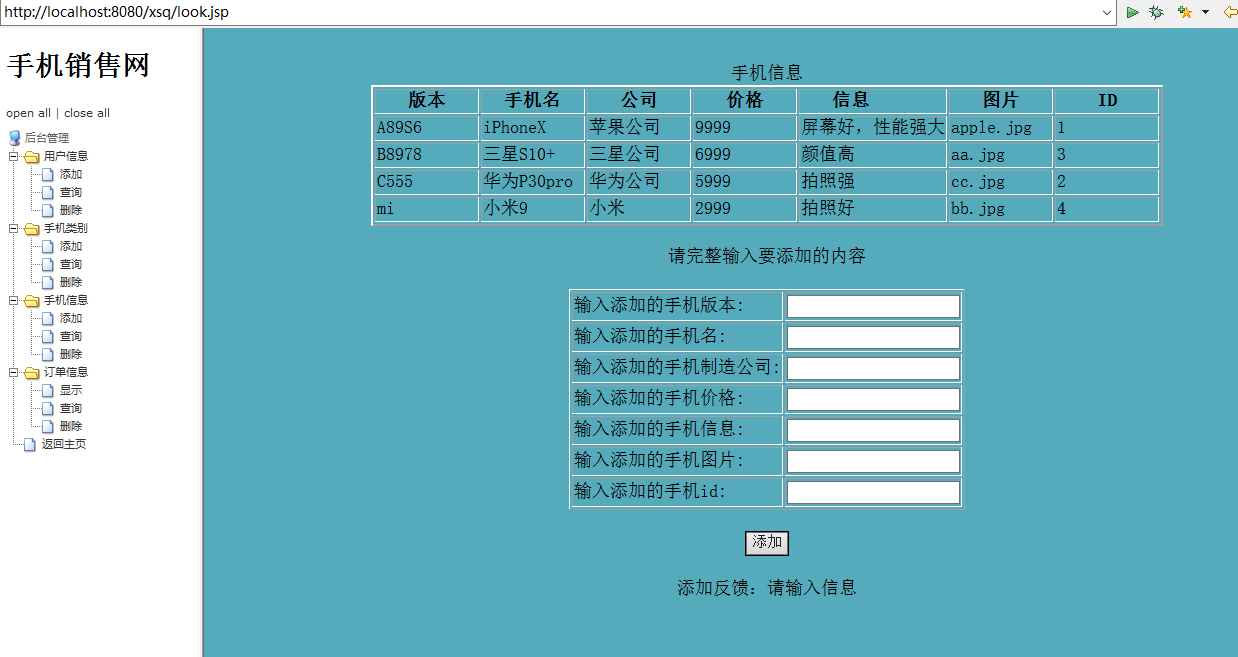1238x657 pixels.
Task: Click the 用户信息 folder icon
Action: click(x=32, y=156)
